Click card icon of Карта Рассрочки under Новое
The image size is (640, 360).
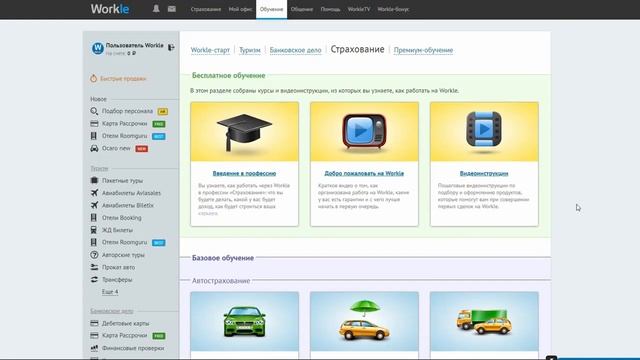[x=94, y=123]
